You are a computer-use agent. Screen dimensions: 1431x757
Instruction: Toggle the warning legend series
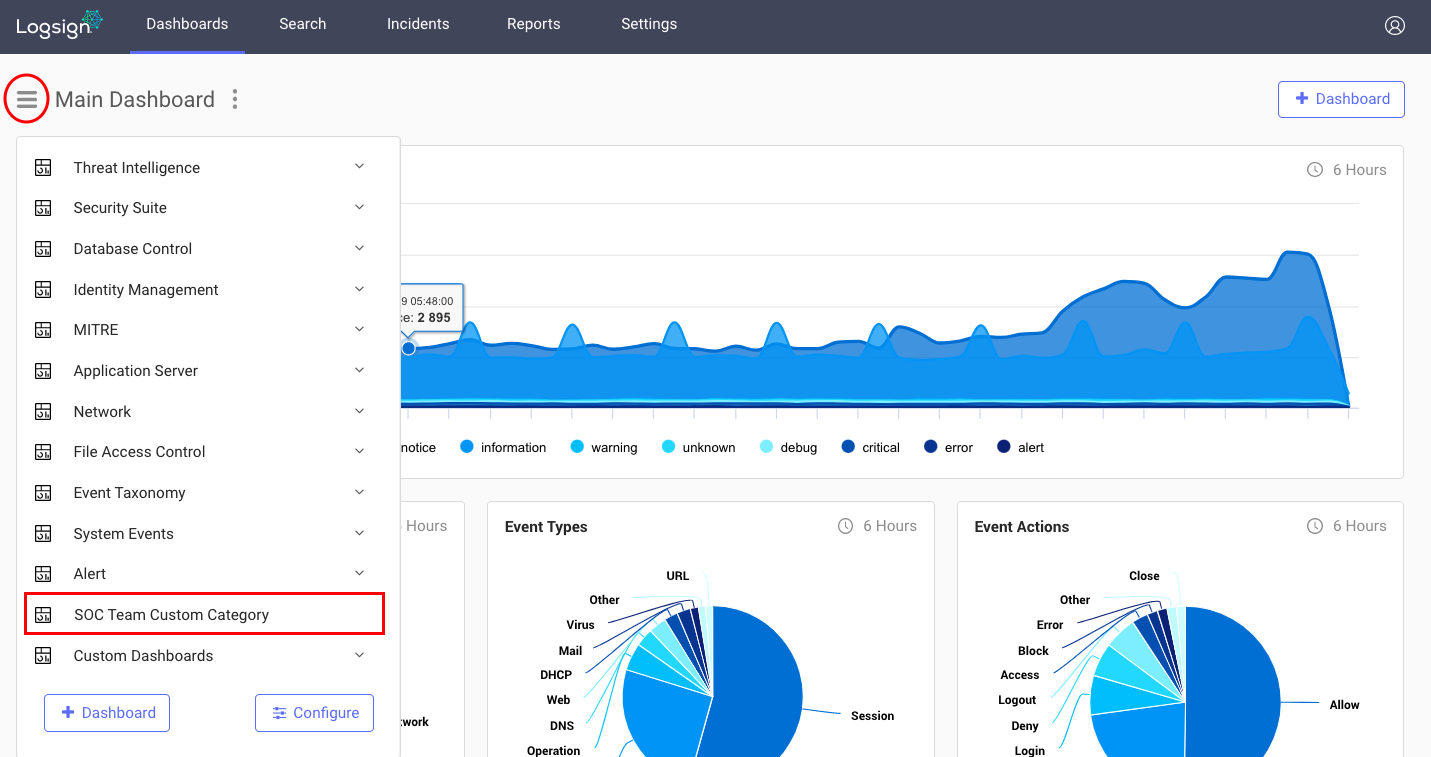pos(603,447)
